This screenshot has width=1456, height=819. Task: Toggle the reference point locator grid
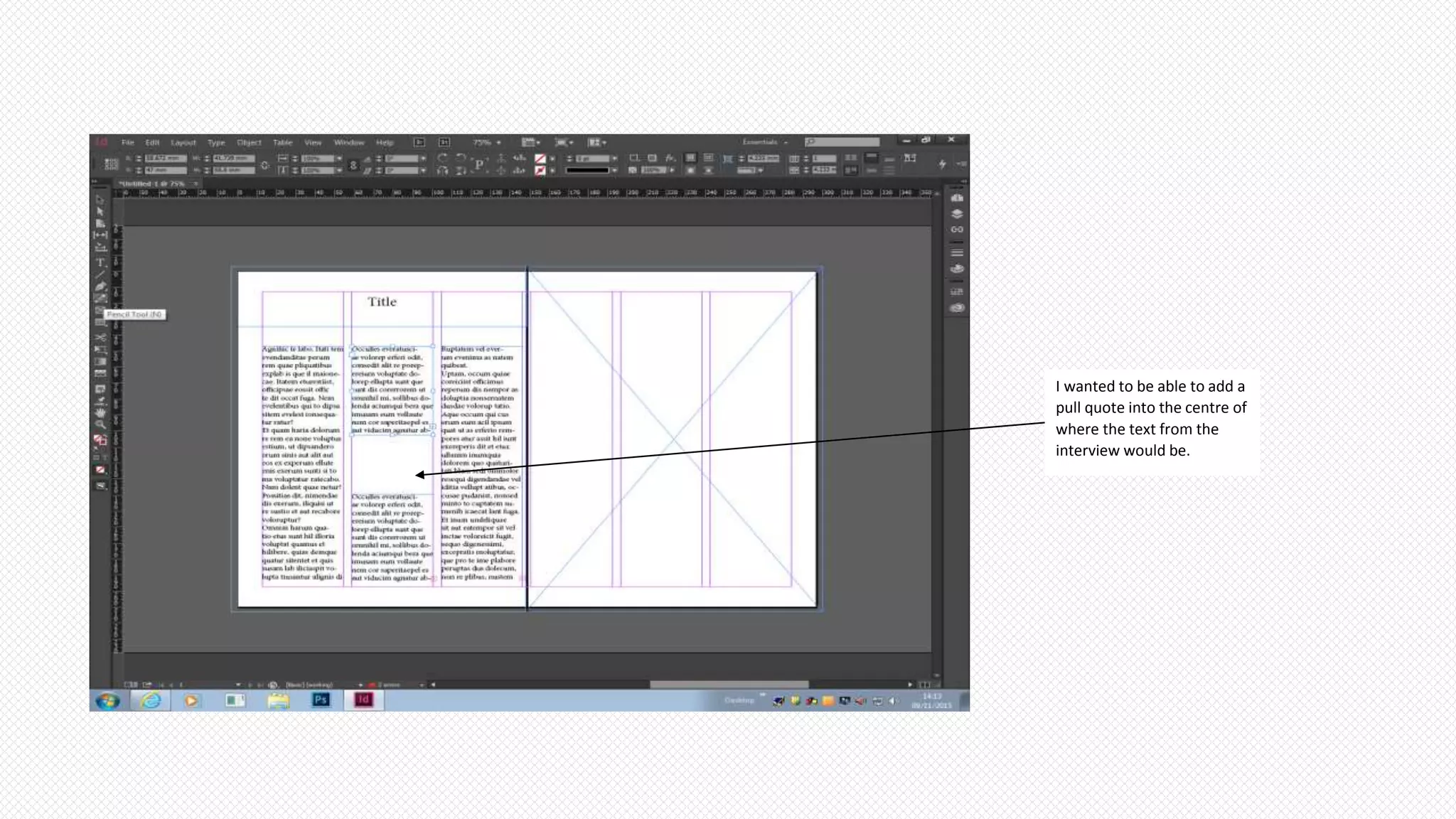[x=112, y=164]
